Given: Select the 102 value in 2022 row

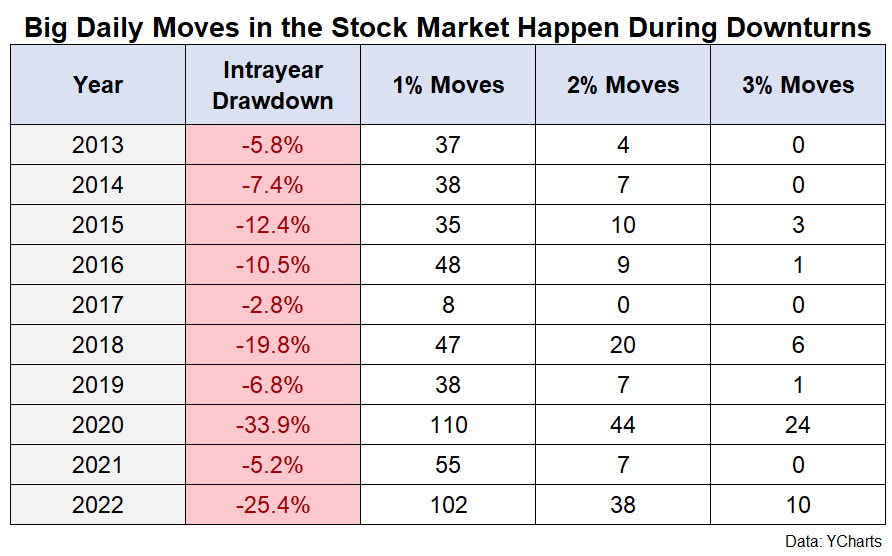Looking at the screenshot, I should [x=448, y=505].
